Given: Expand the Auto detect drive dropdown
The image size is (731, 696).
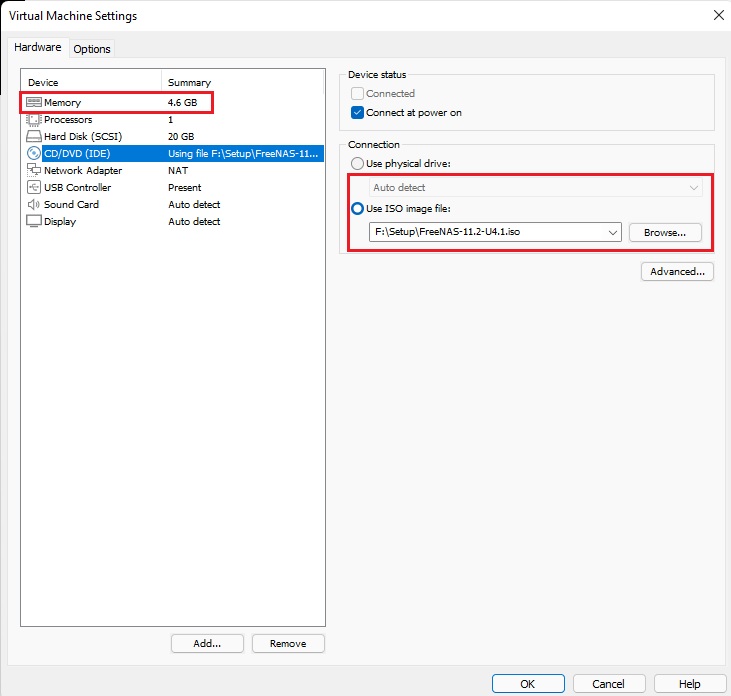Looking at the screenshot, I should (x=693, y=187).
